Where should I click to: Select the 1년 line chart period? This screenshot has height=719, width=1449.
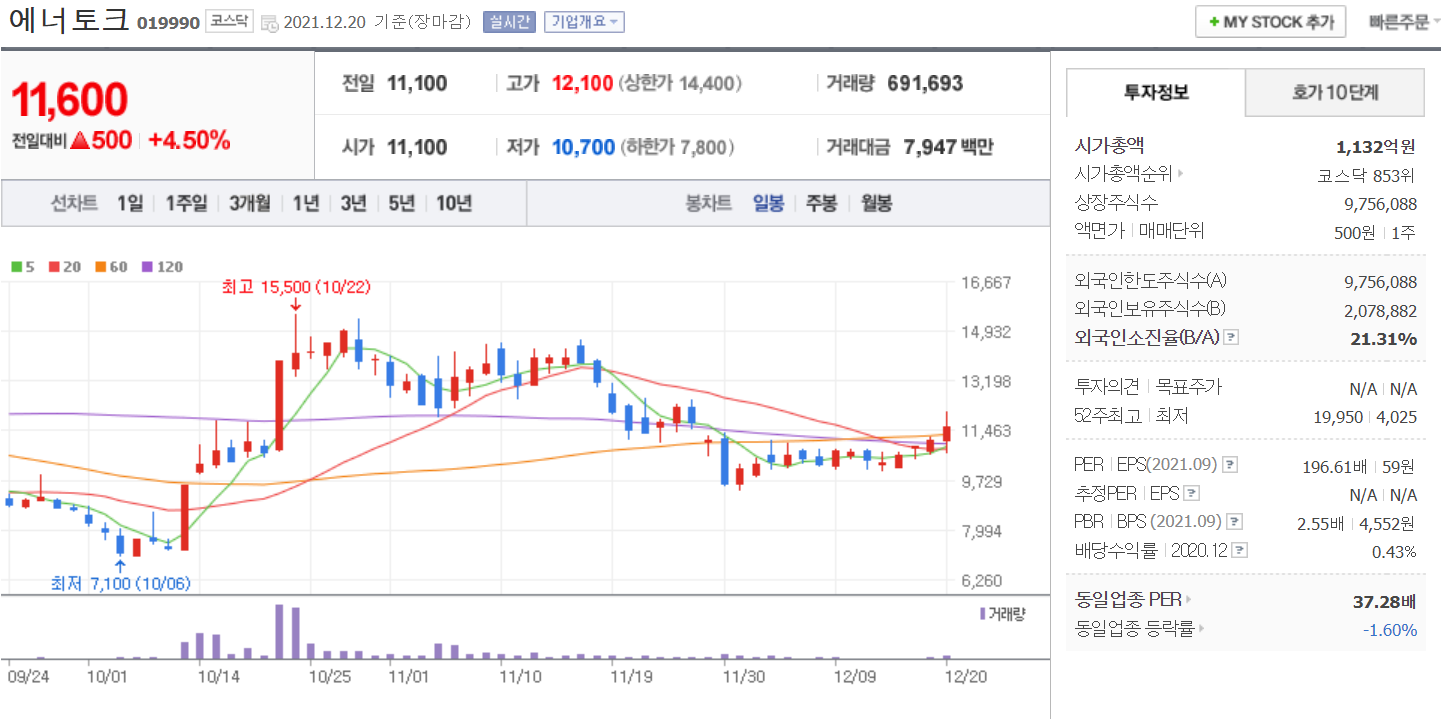point(306,204)
